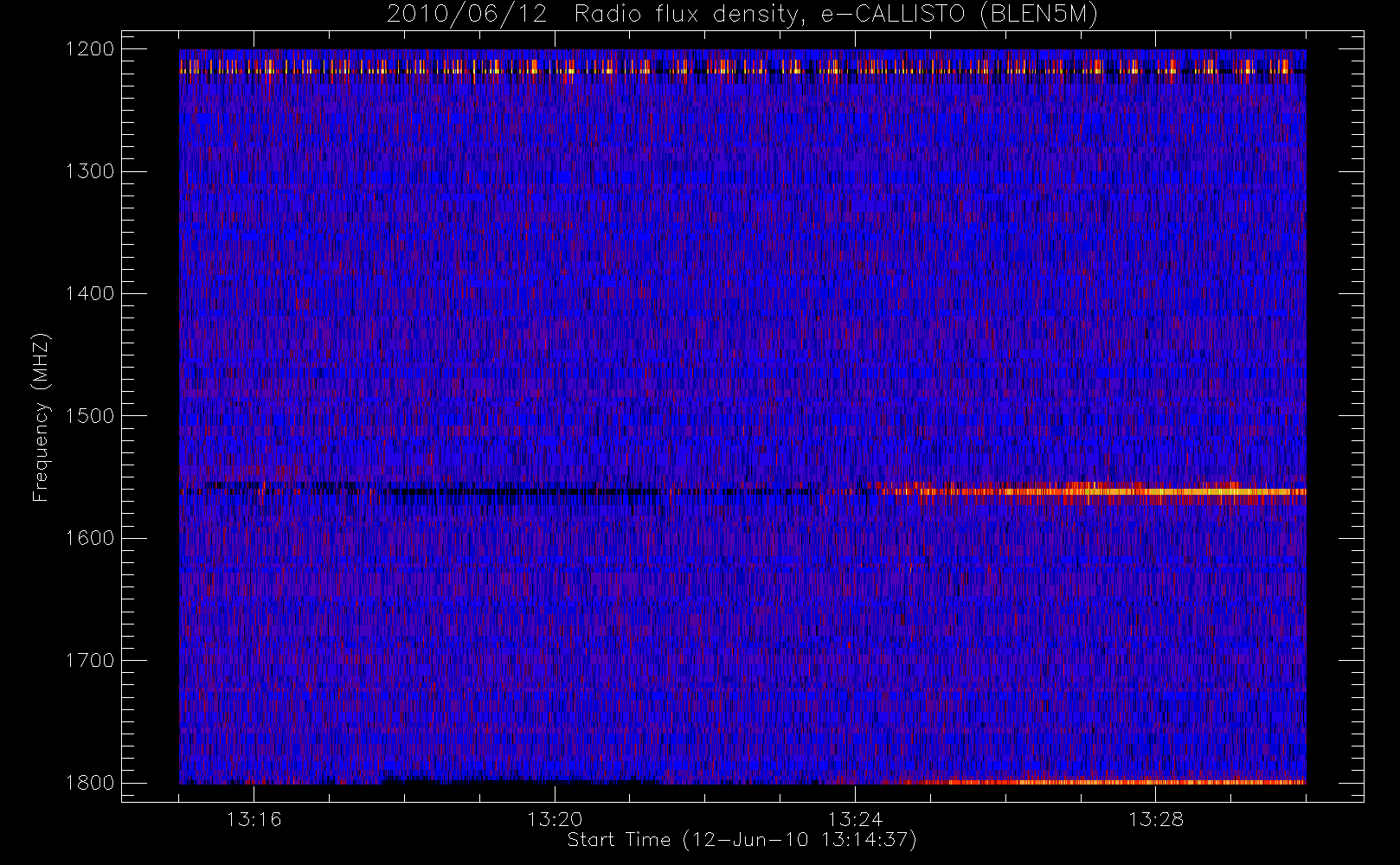This screenshot has height=865, width=1400.
Task: Click the 'Start Time (12-Jun-10 13:14:37)' label
Action: [742, 840]
